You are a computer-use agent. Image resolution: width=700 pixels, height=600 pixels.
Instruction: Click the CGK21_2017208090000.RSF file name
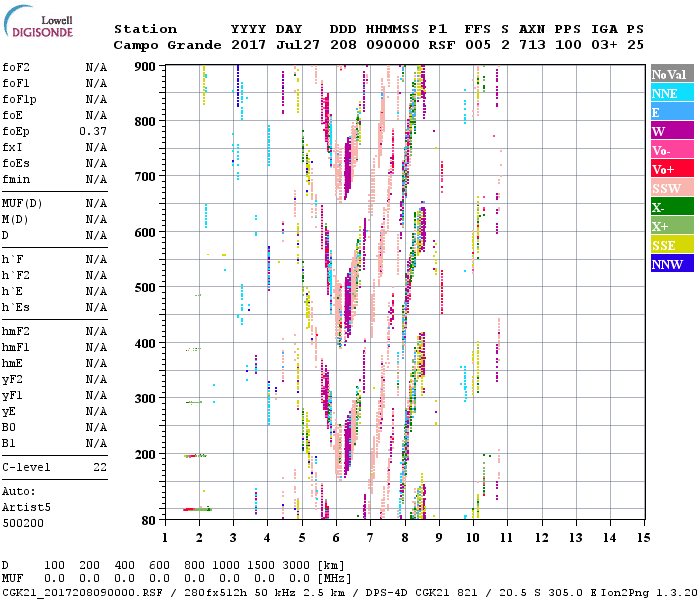[83, 593]
